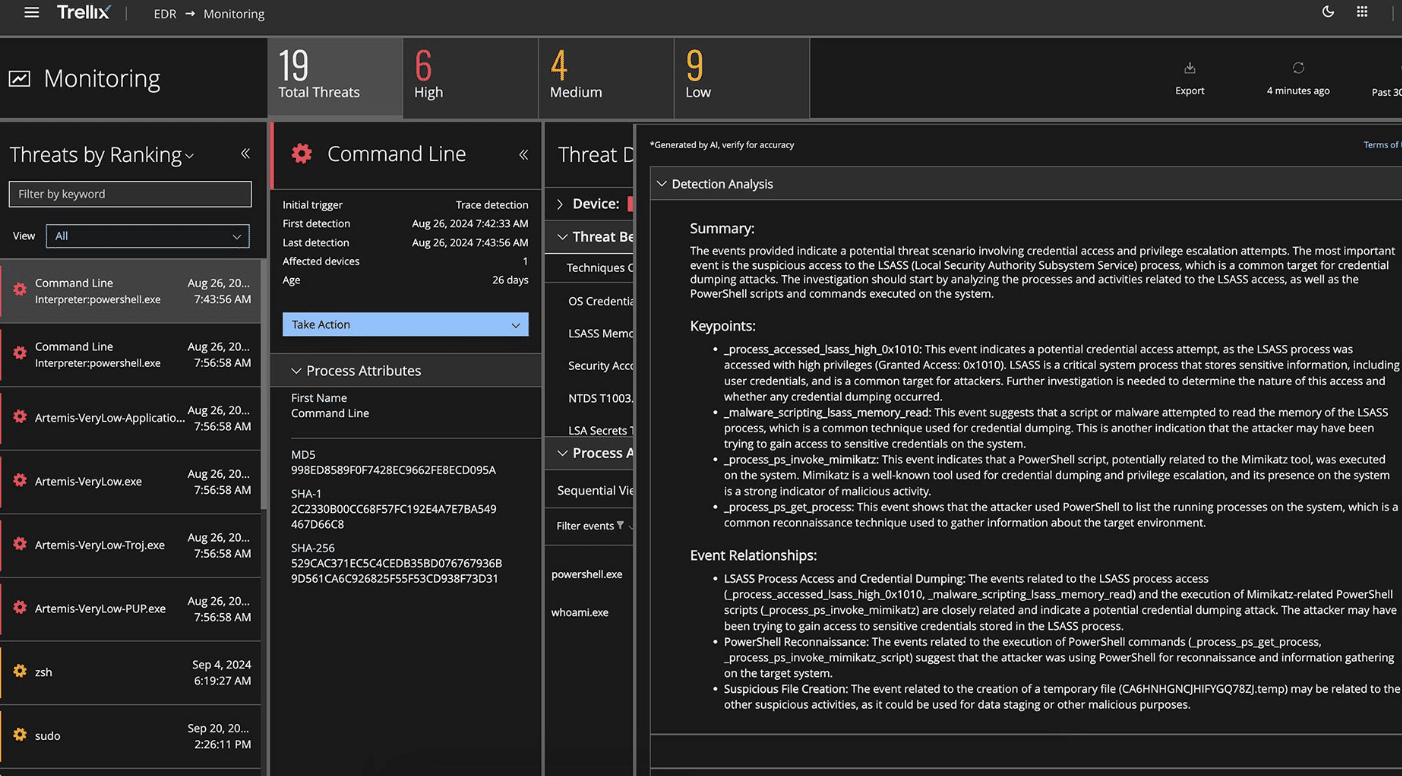Screen dimensions: 1402x776
Task: Click the Sequential View label
Action: 595,490
